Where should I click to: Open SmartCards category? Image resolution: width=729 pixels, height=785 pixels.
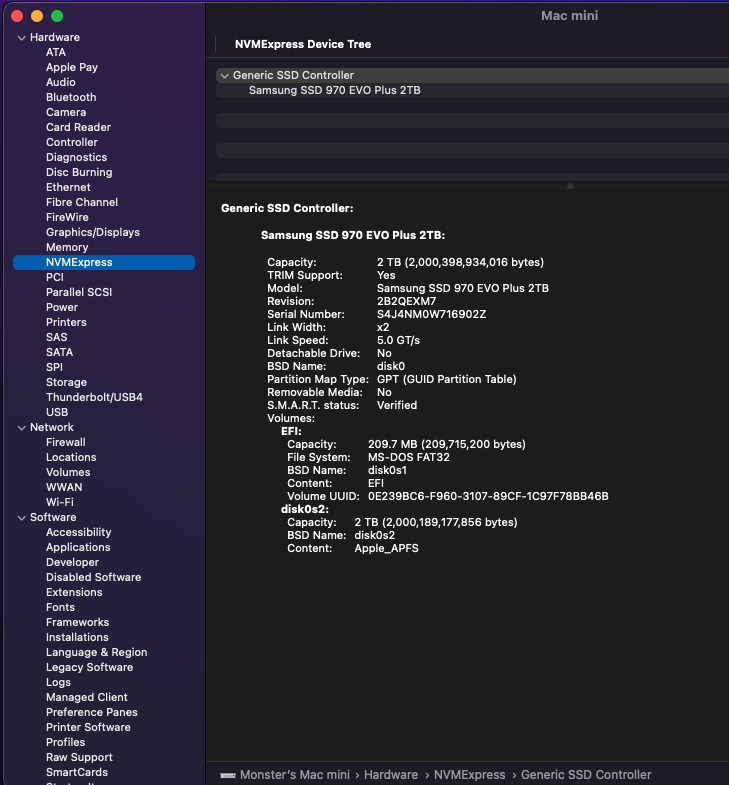pos(77,773)
